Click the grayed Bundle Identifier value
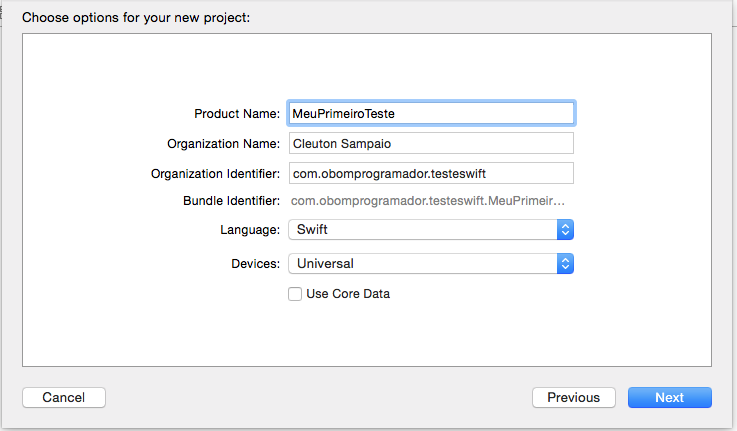The height and width of the screenshot is (431, 737). tap(427, 201)
